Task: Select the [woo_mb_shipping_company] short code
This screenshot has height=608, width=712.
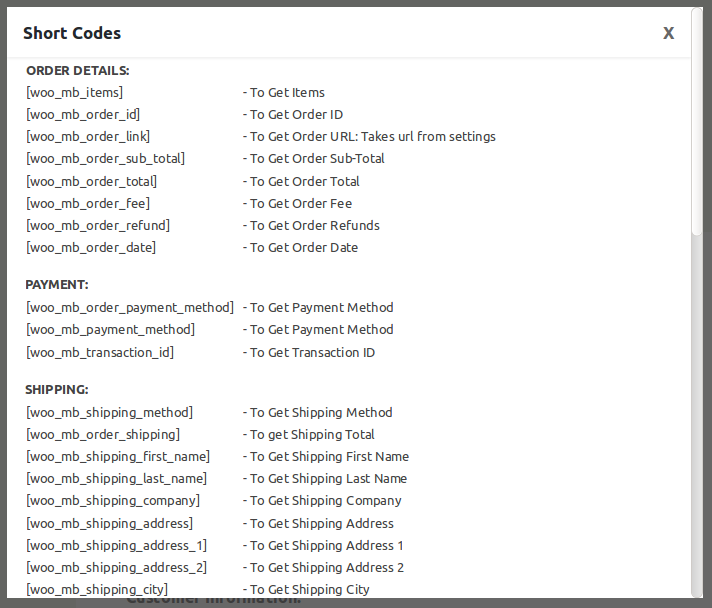Action: tap(113, 500)
